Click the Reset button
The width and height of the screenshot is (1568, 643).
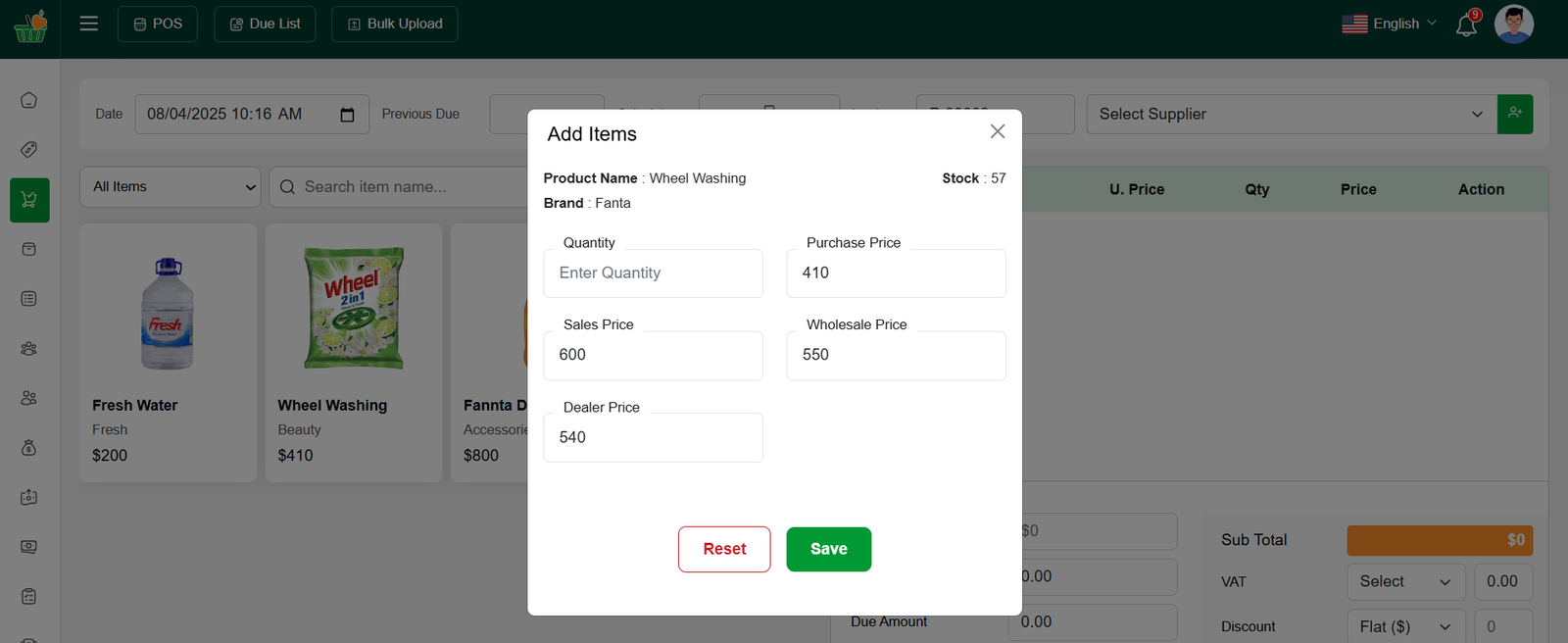(724, 549)
